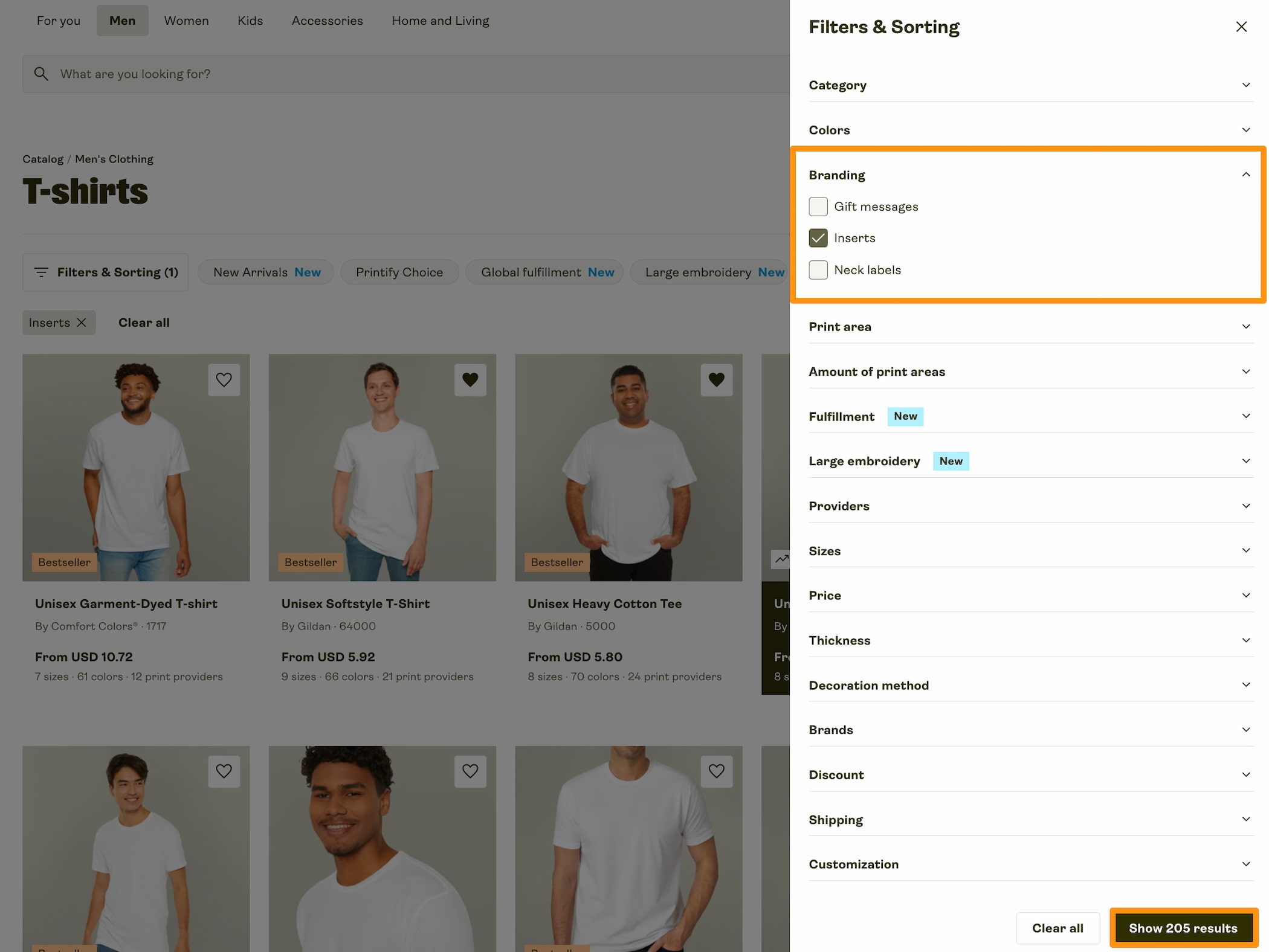Click the filter lines icon
Viewport: 1269px width, 952px height.
[41, 272]
